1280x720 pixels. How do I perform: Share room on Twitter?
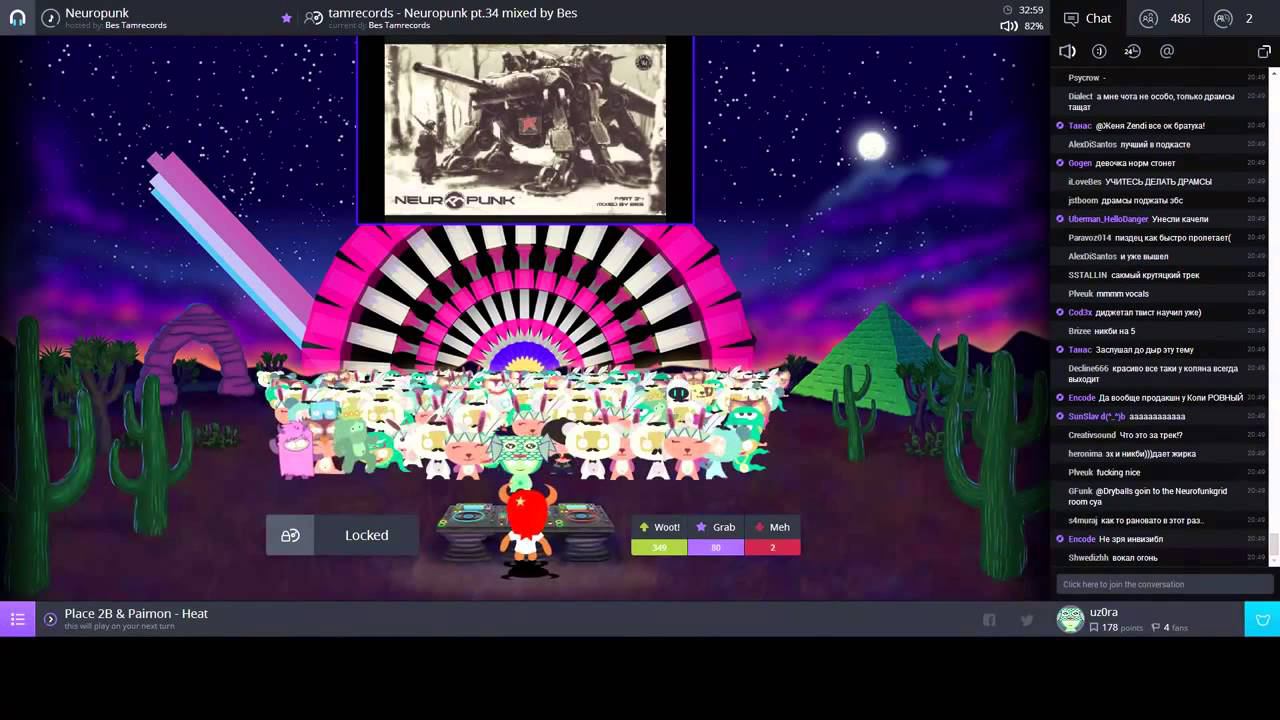tap(1027, 620)
